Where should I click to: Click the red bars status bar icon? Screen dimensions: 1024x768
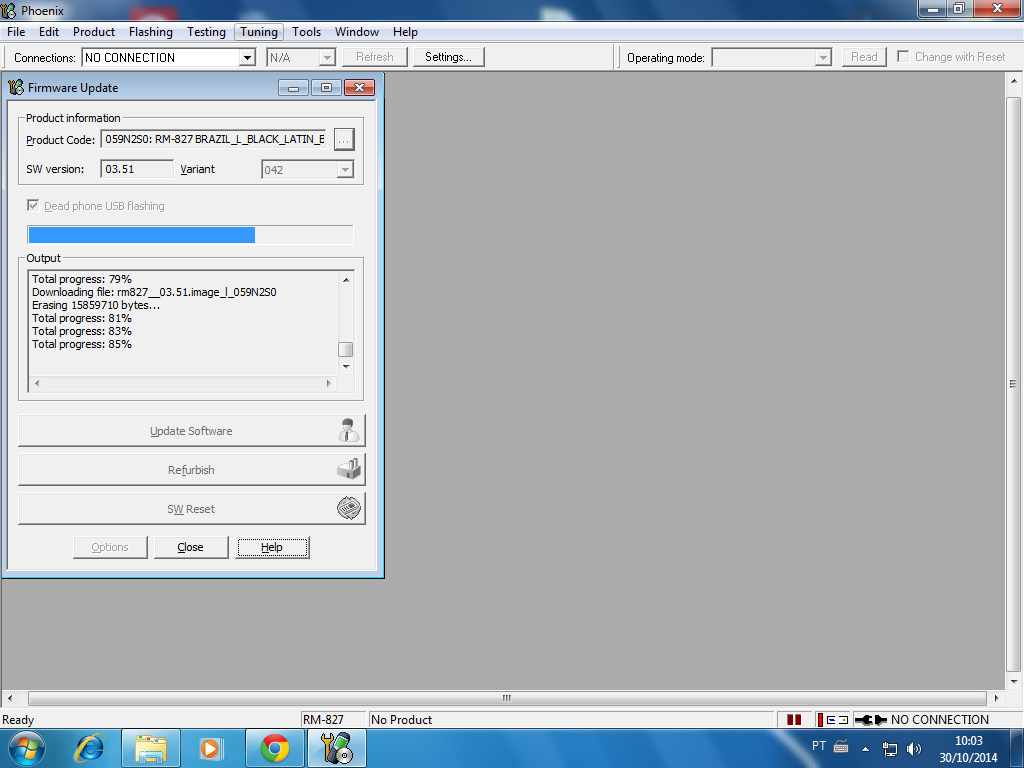pyautogui.click(x=794, y=720)
